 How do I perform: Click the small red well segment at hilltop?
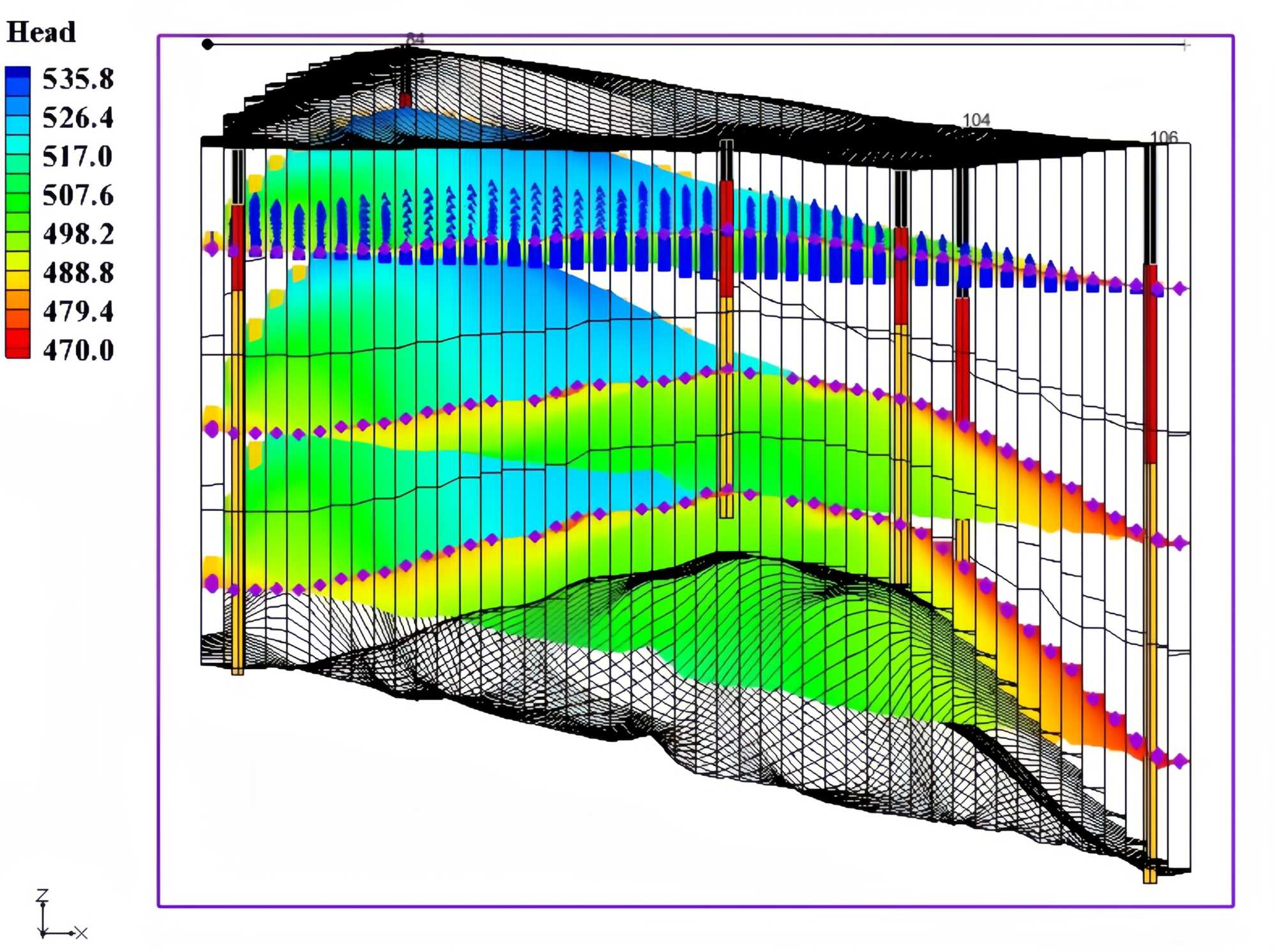point(405,100)
